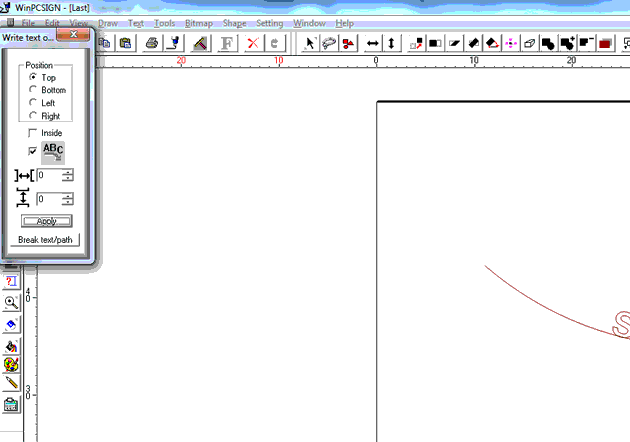
Task: Click the vertical offset input field
Action: click(x=48, y=199)
